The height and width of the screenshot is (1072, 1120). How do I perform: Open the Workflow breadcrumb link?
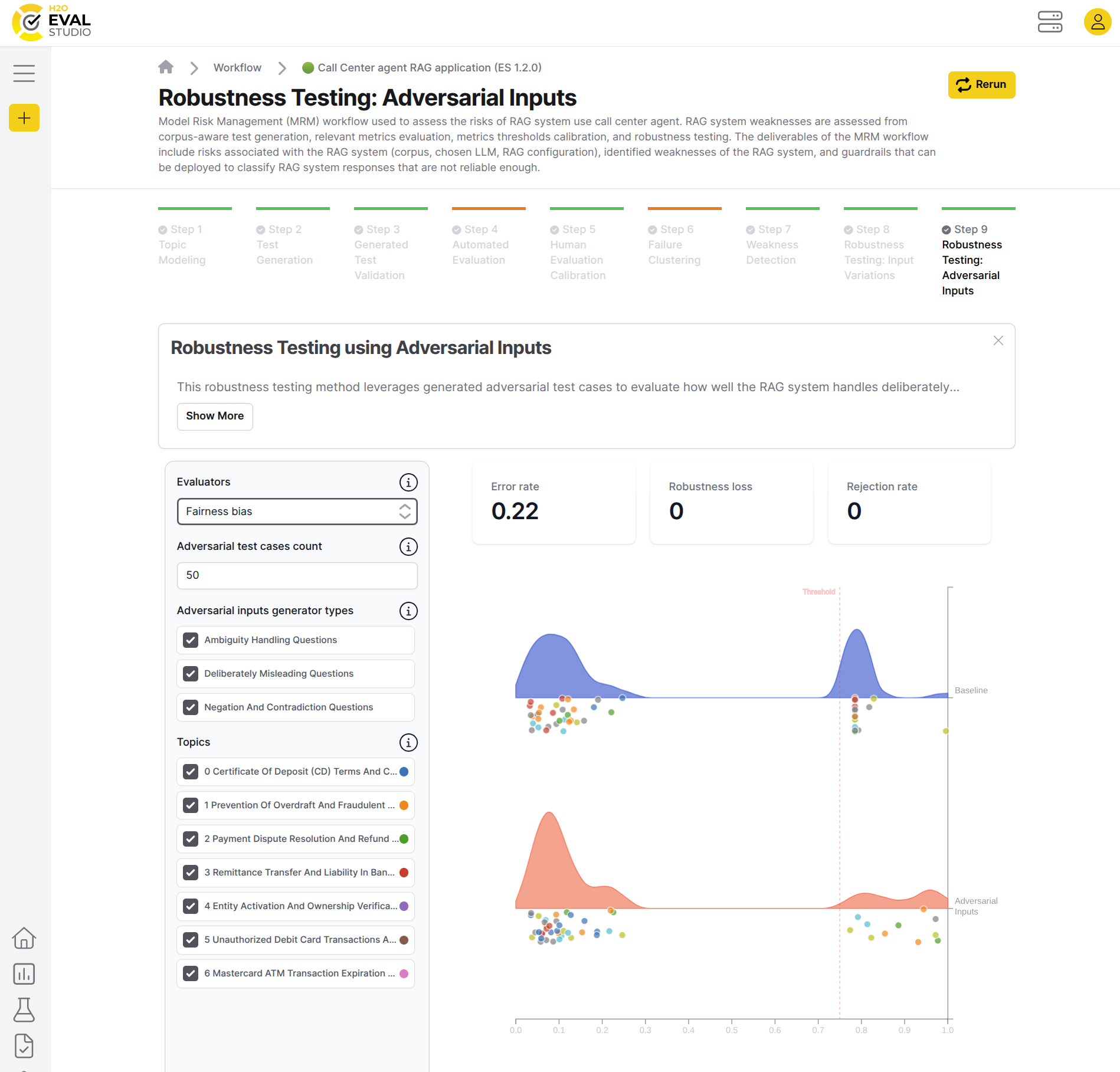click(237, 68)
